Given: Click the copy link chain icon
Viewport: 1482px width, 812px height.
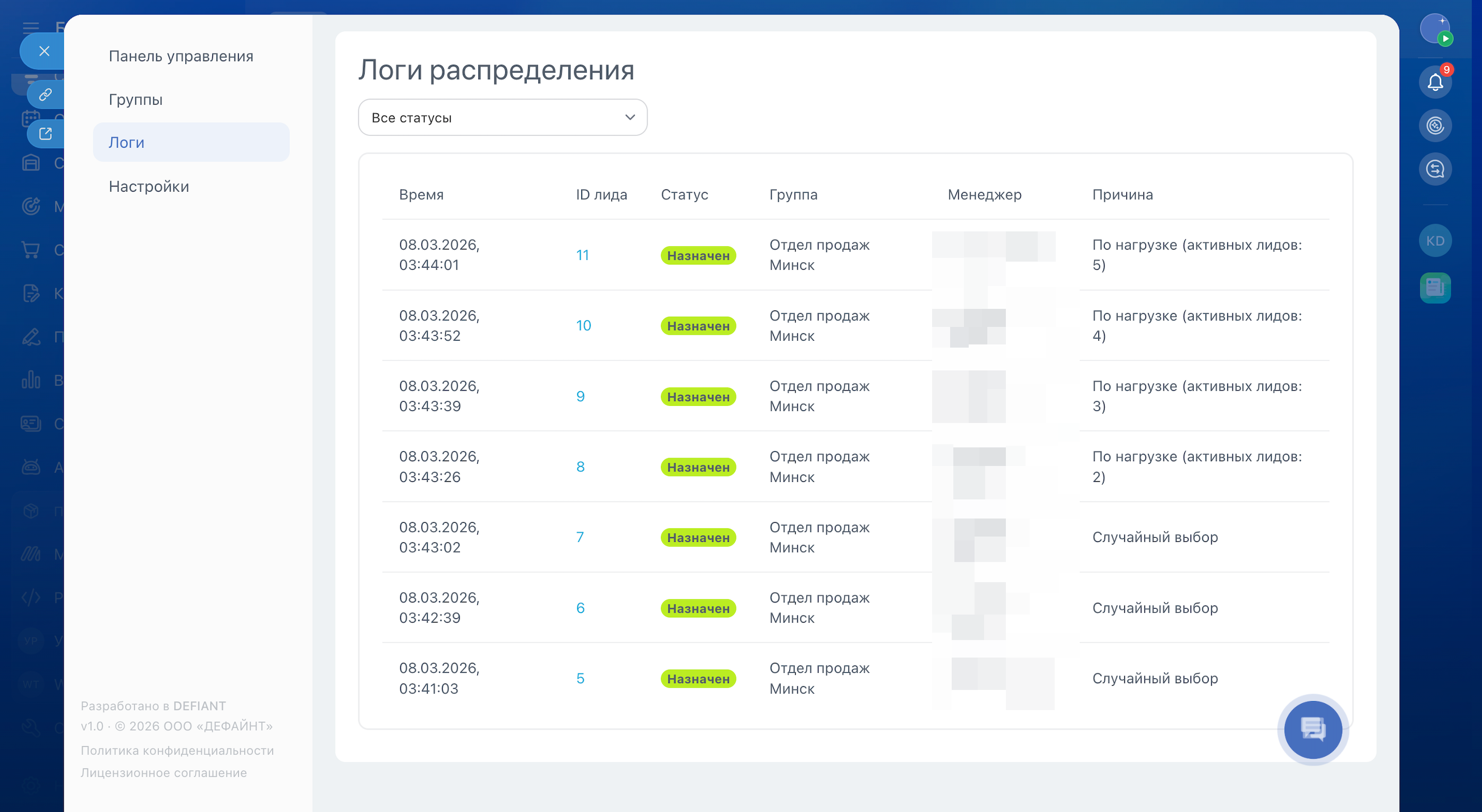Looking at the screenshot, I should tap(46, 94).
